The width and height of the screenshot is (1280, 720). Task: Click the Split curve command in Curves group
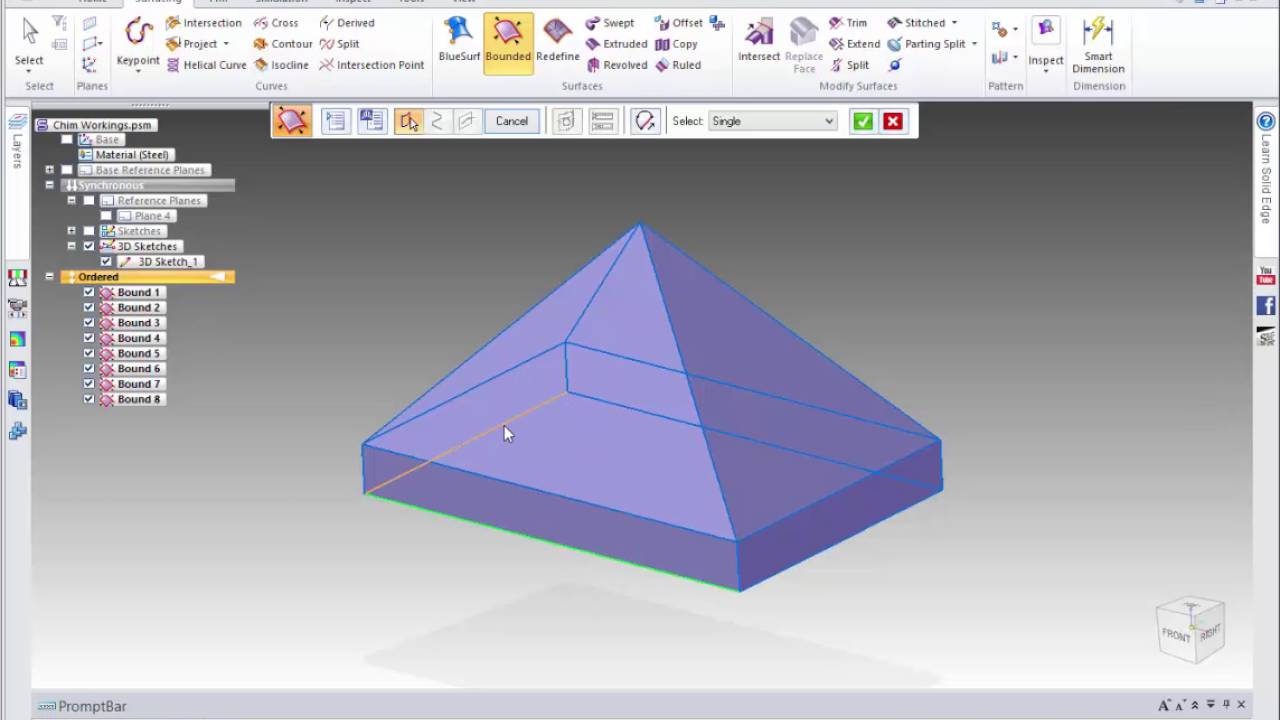click(339, 44)
